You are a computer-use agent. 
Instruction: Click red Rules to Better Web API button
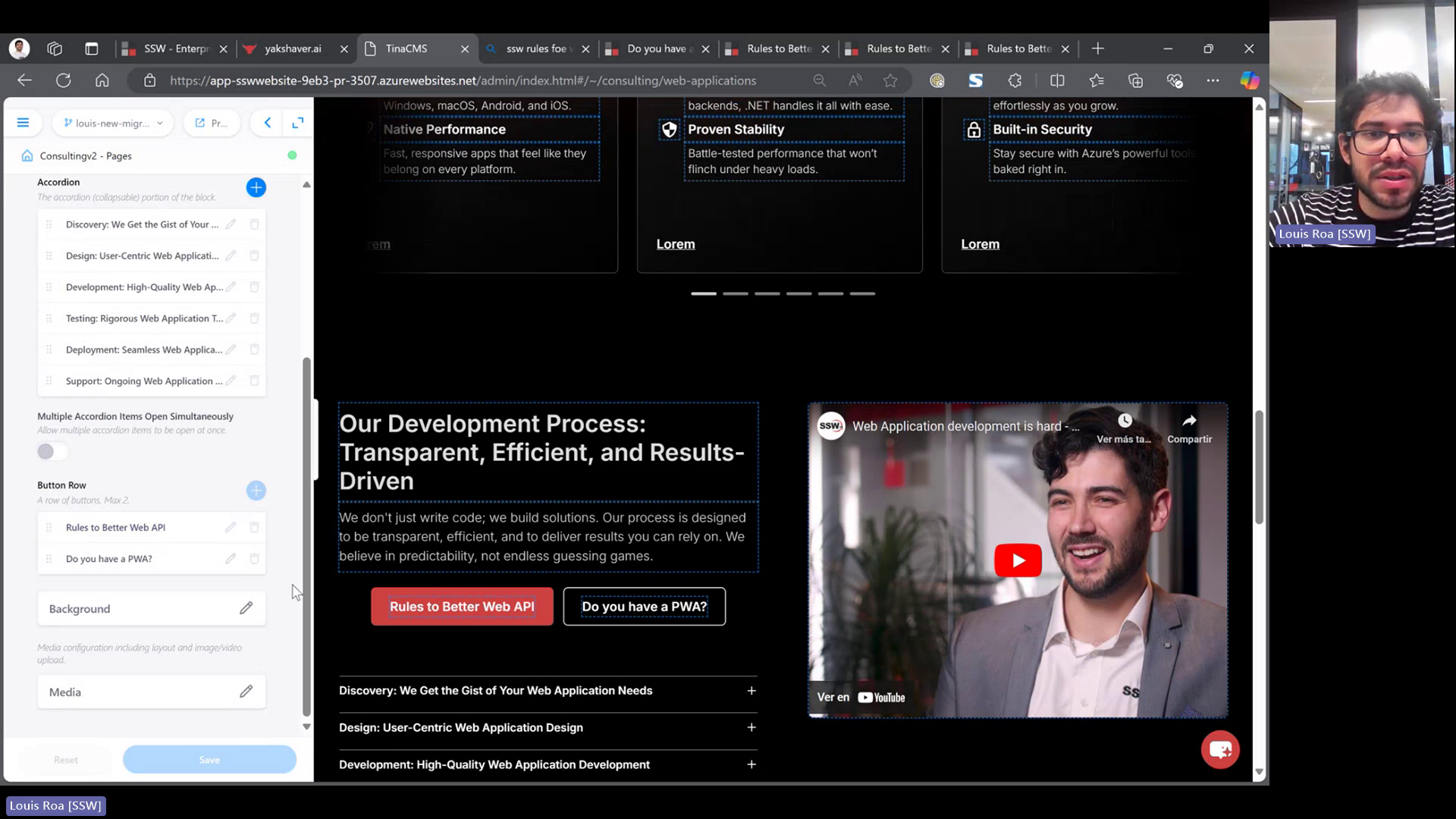[462, 607]
